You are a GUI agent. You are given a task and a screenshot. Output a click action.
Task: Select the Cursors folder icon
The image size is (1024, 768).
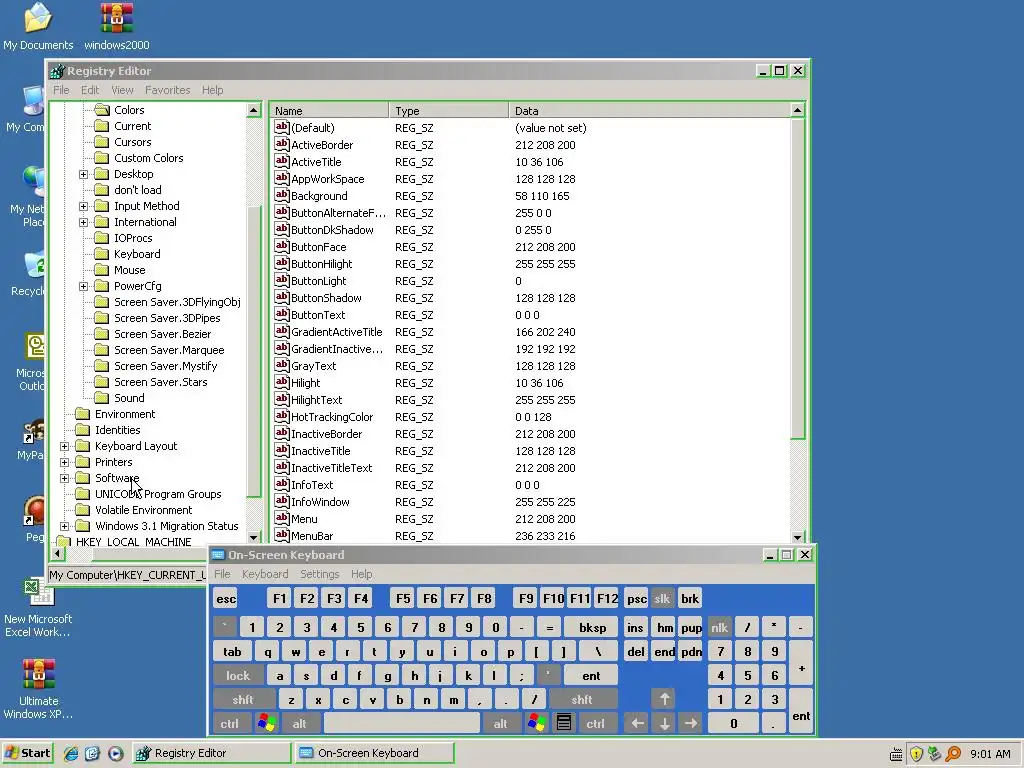[x=102, y=142]
